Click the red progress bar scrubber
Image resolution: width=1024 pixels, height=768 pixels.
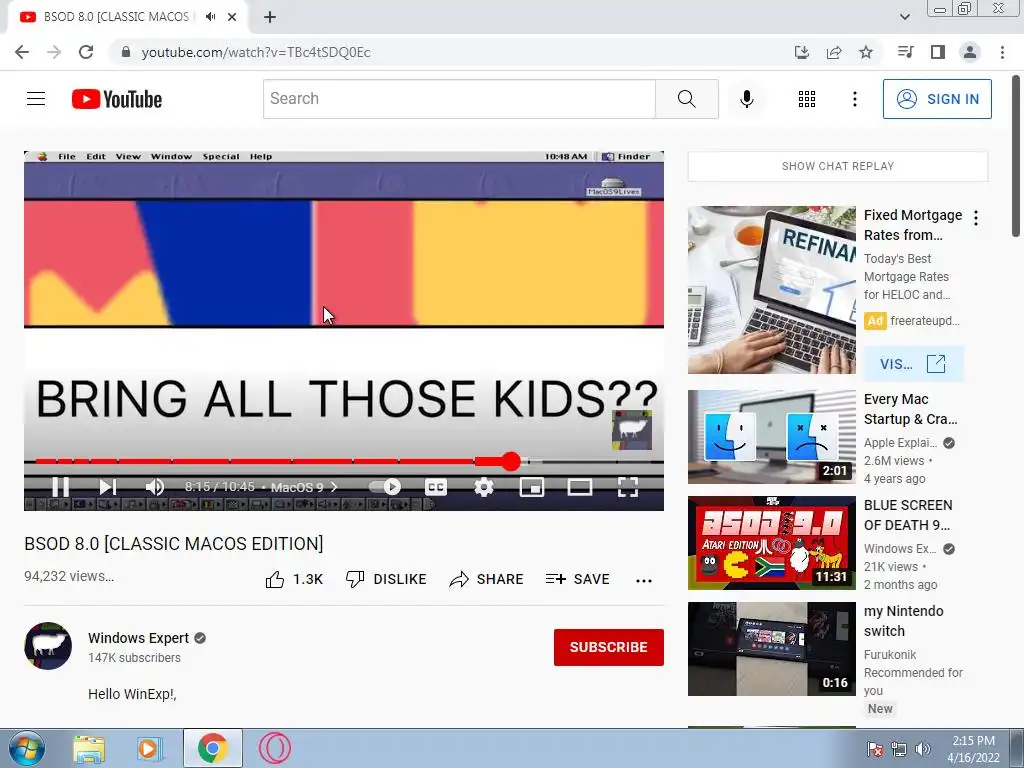tap(511, 461)
